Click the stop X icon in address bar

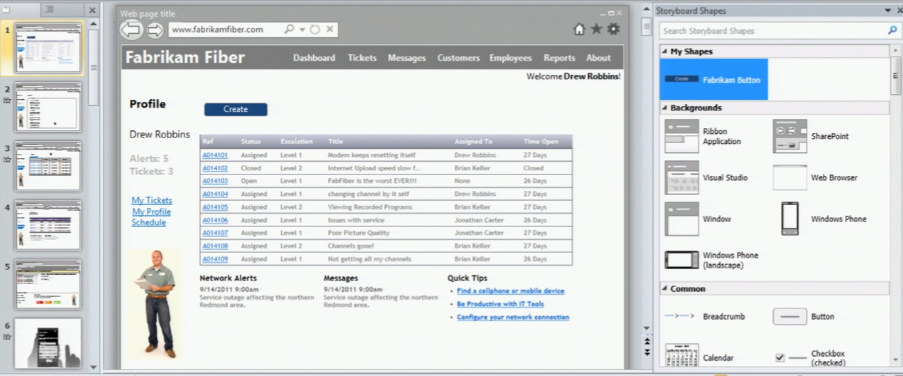click(329, 29)
